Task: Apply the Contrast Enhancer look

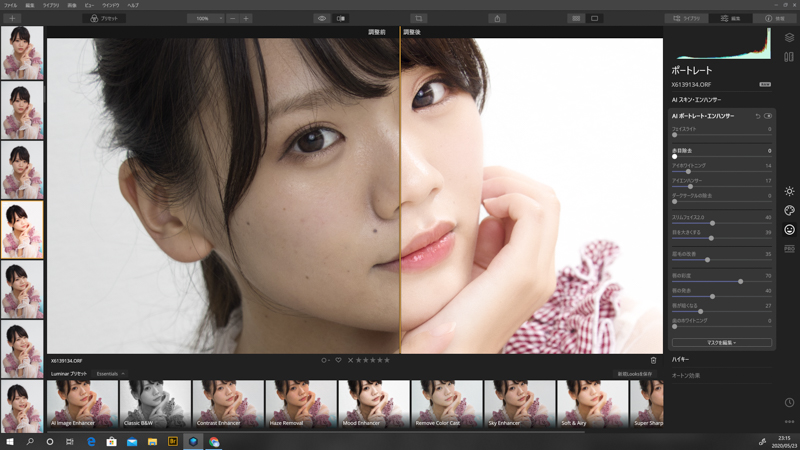Action: [228, 404]
